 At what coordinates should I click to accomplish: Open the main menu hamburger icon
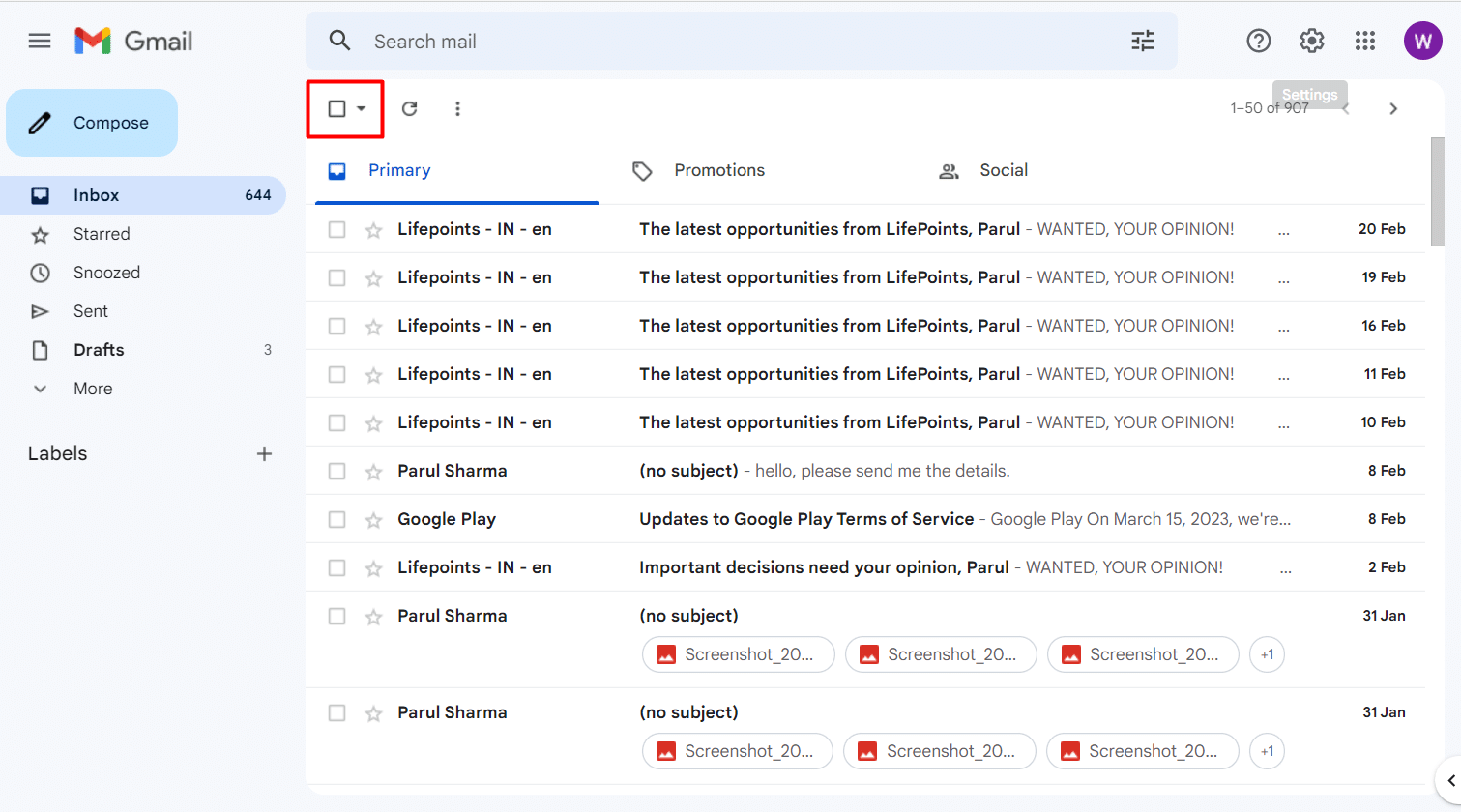[x=40, y=41]
